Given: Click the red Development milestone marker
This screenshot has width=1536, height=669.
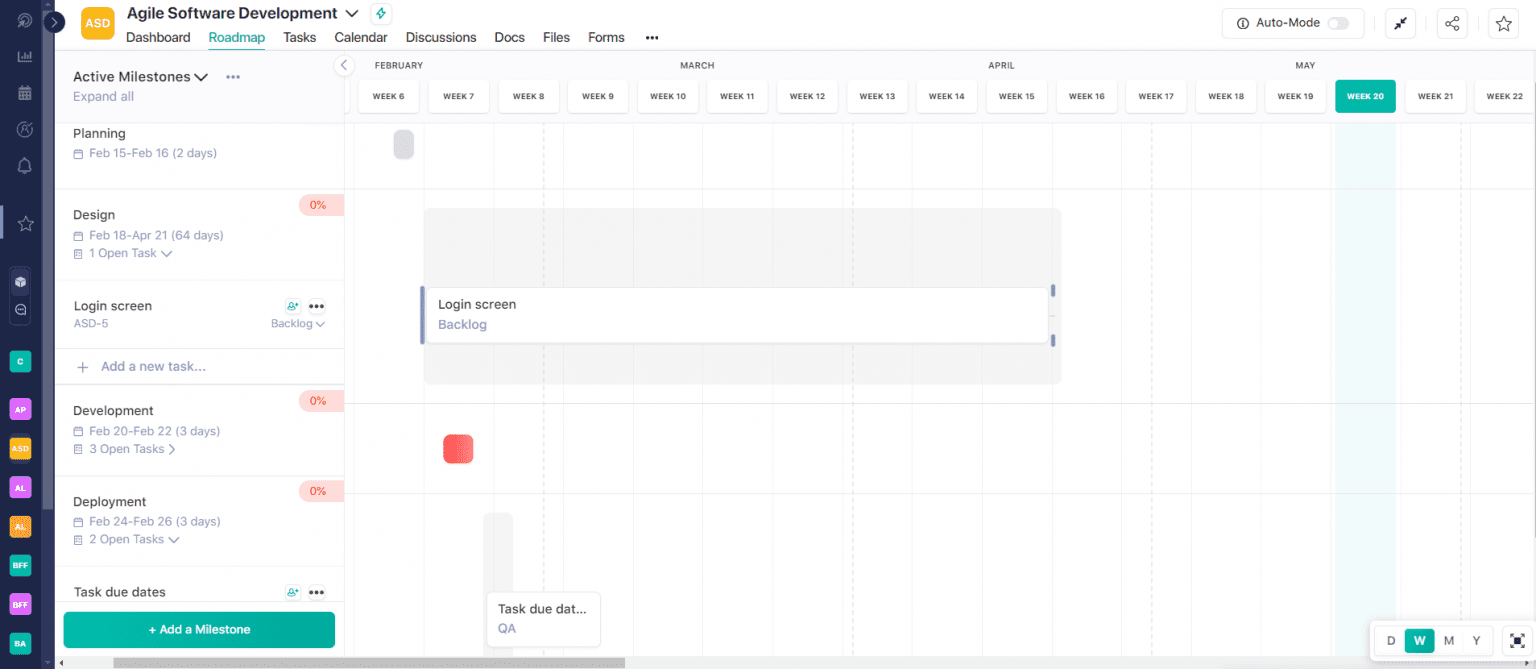Looking at the screenshot, I should (458, 449).
